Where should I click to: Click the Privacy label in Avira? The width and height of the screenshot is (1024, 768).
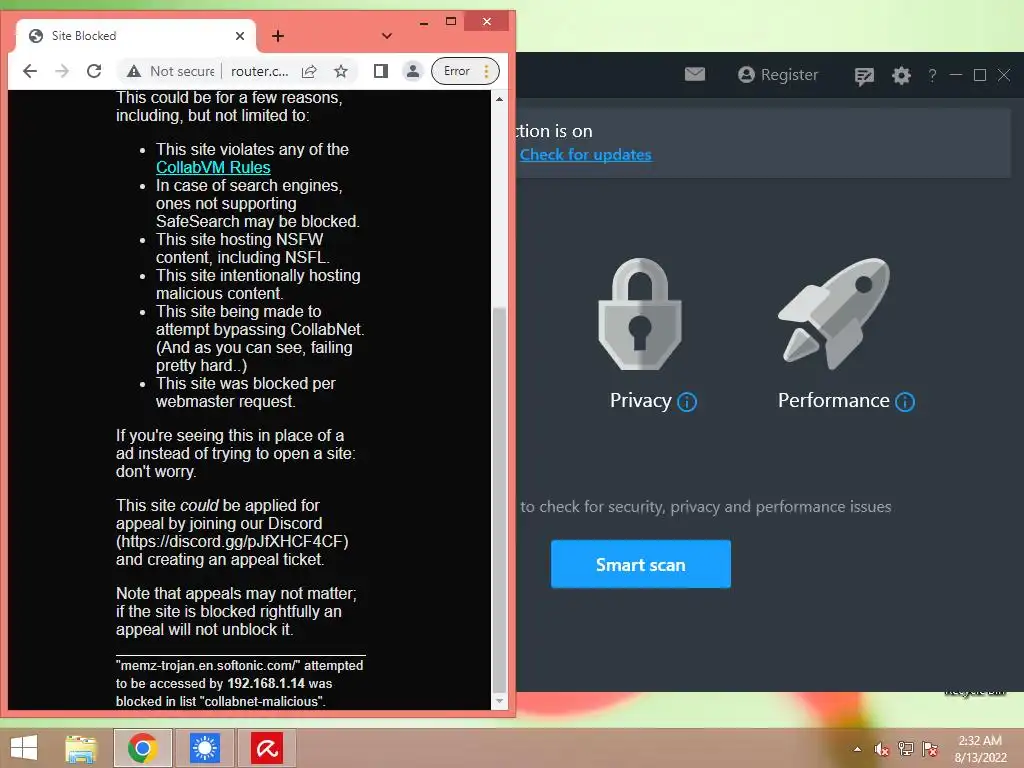[640, 400]
